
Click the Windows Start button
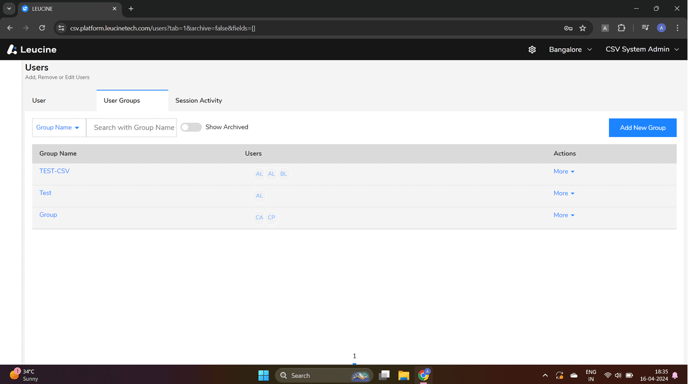pos(263,375)
